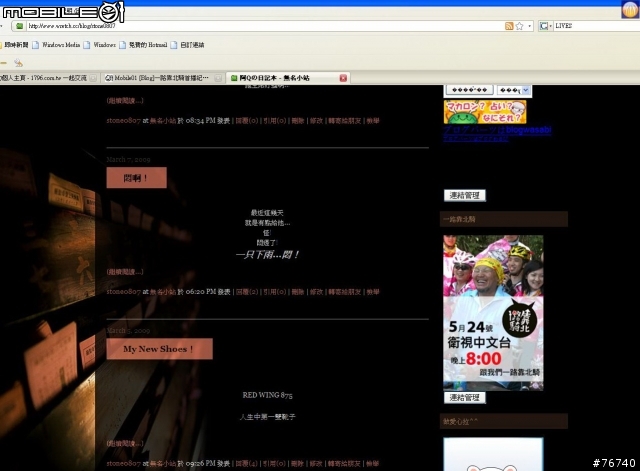Screen dimensions: 640x471
Task: Click the RSS feed icon in address bar
Action: [509, 26]
